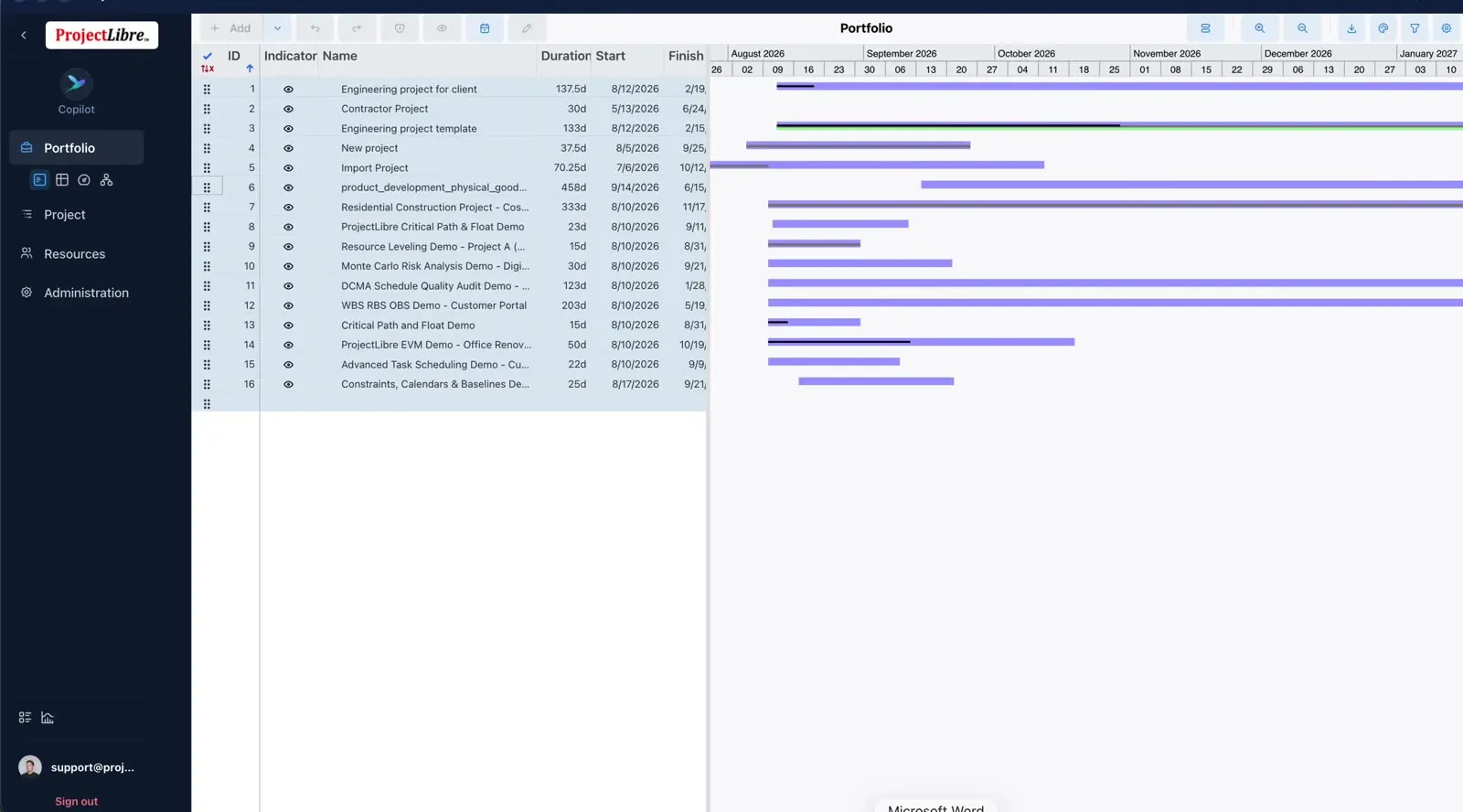Toggle visibility eye for New project

[x=288, y=148]
